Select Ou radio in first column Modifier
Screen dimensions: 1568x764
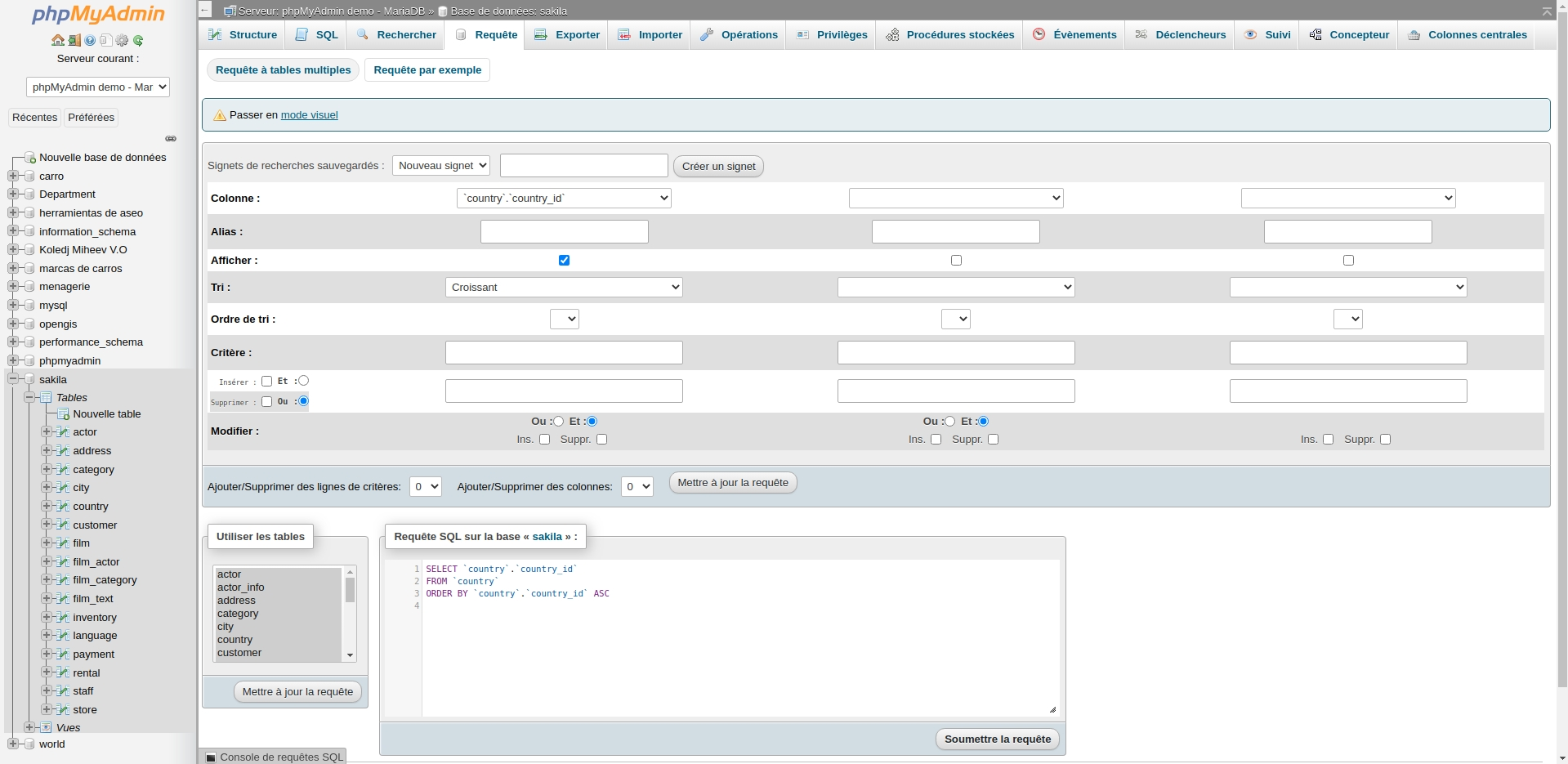(x=558, y=421)
